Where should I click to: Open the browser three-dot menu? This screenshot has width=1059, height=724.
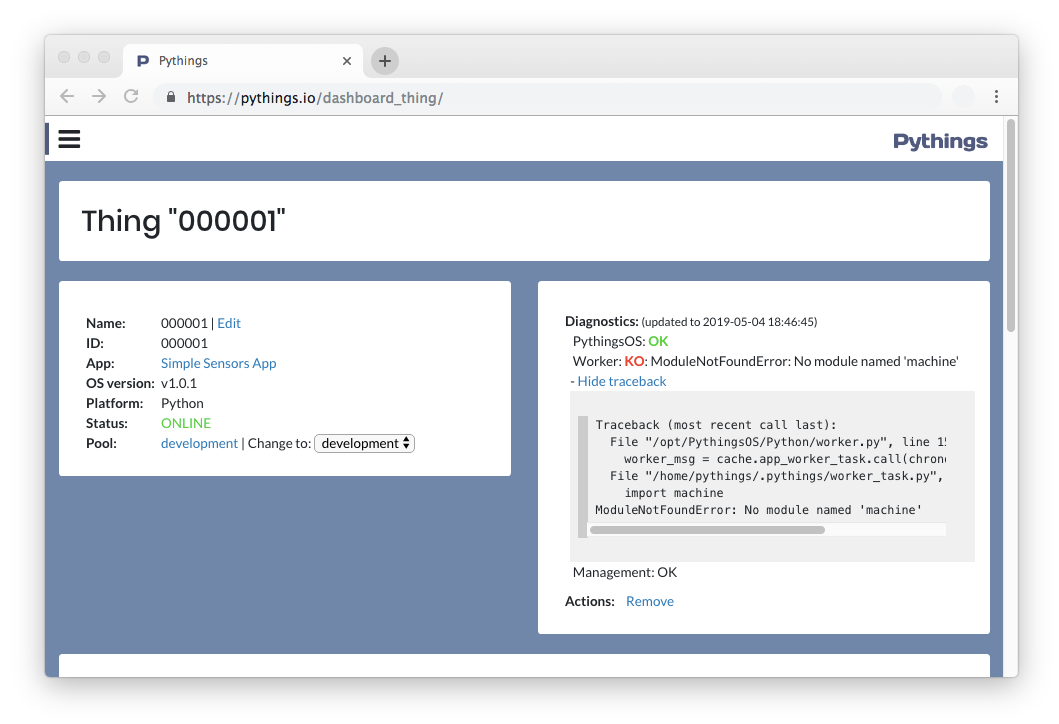pyautogui.click(x=996, y=97)
